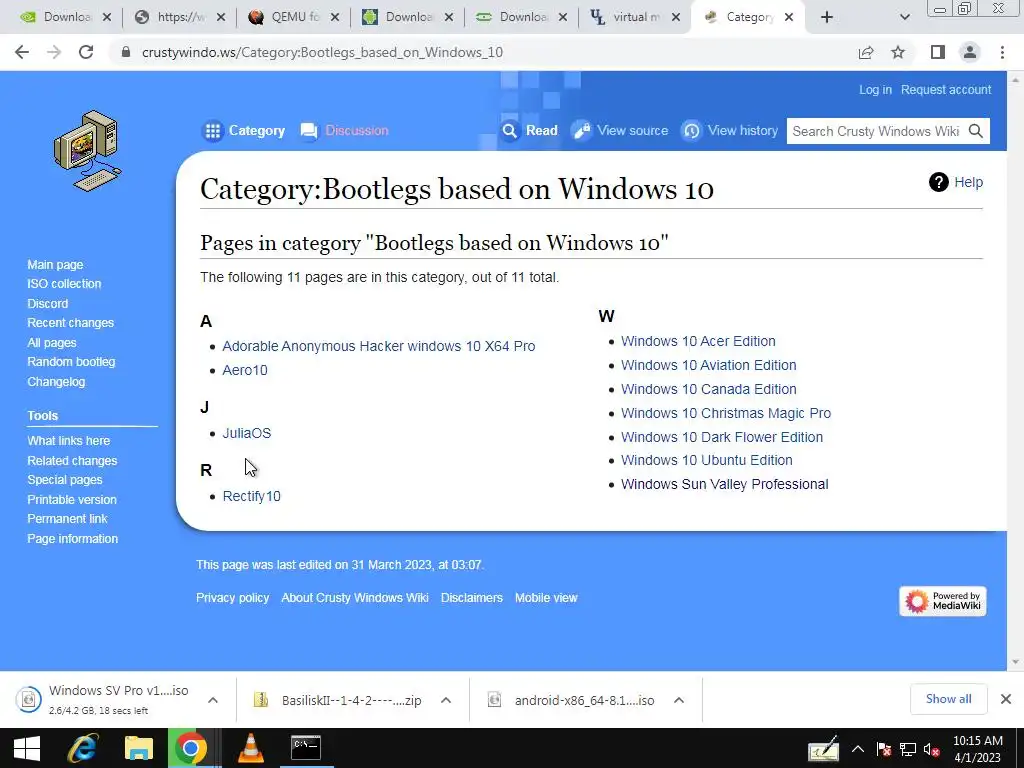Open the Aero10 page link

pos(245,370)
